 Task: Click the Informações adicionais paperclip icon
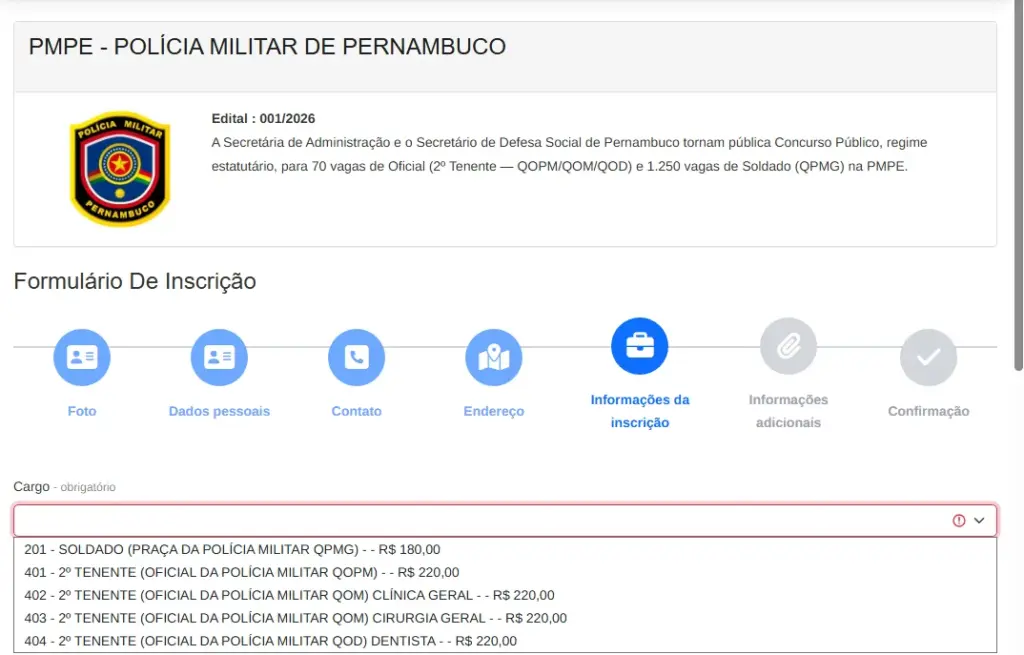(788, 346)
